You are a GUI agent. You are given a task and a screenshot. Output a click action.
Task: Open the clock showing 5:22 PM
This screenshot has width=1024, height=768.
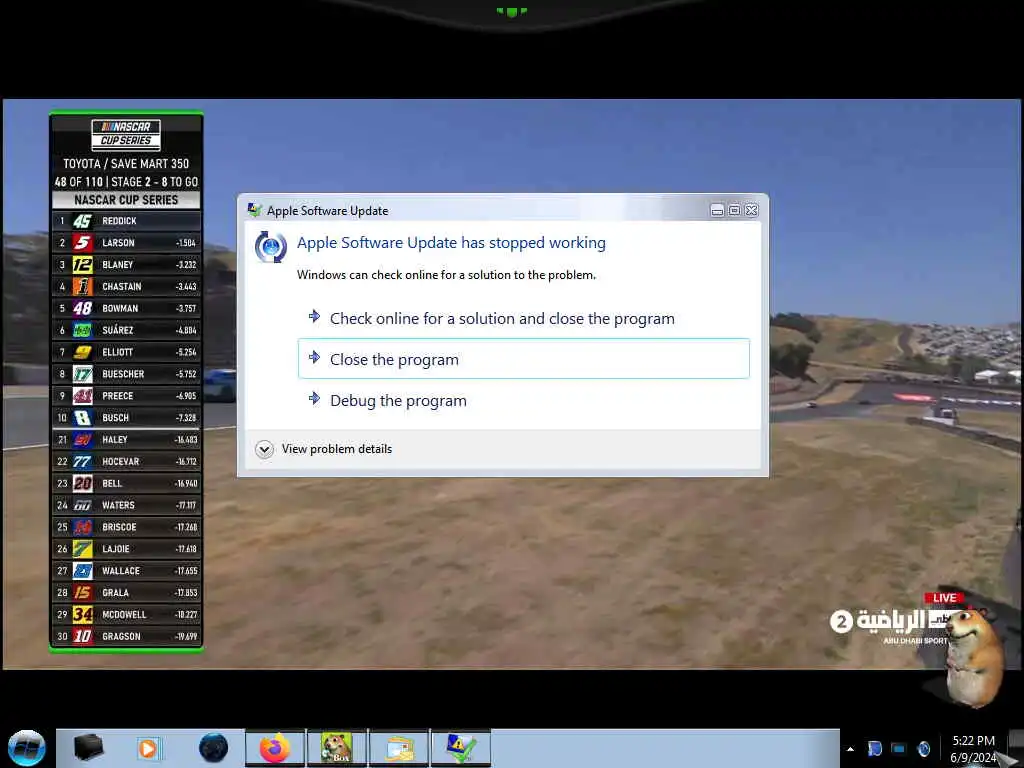point(973,749)
